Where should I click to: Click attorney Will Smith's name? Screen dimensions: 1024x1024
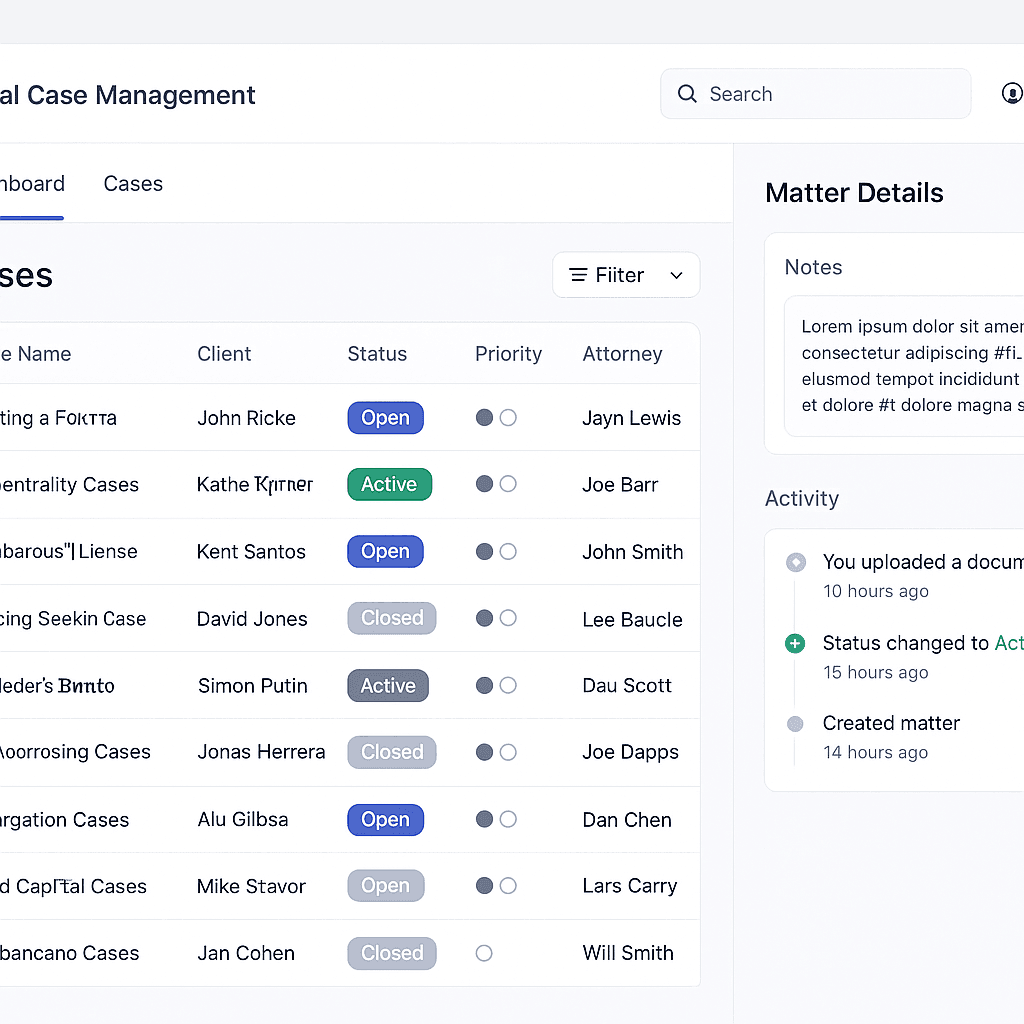coord(628,953)
